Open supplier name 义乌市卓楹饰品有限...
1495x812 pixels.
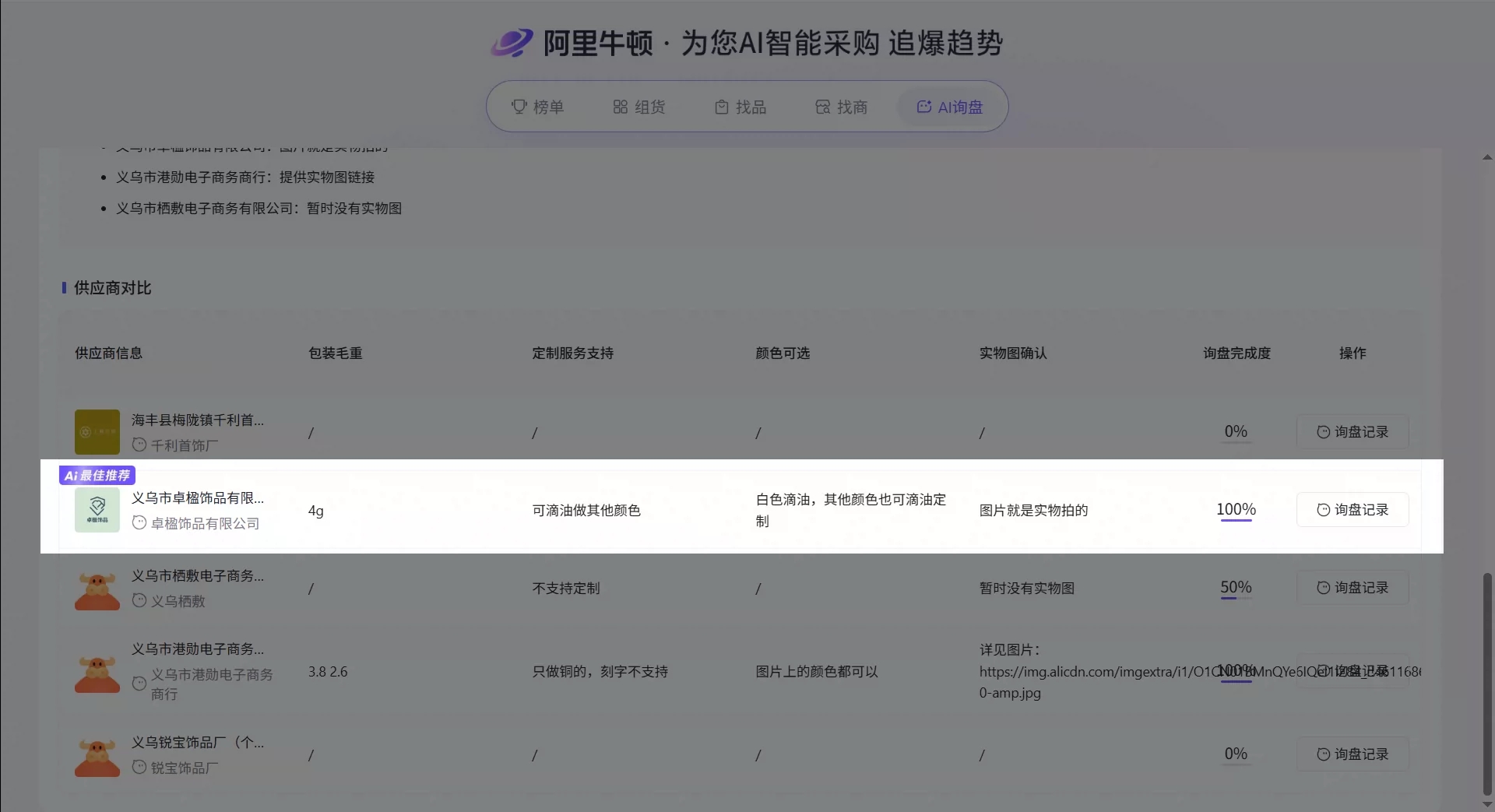[198, 497]
